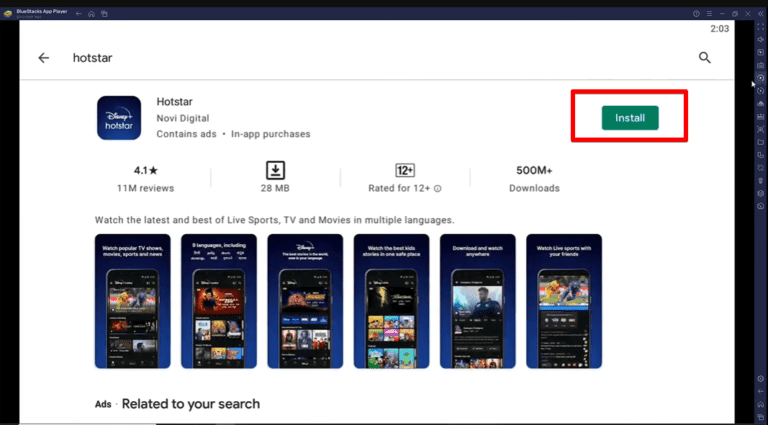
Task: Open 'Download and watch anywhere' screenshot
Action: 478,301
